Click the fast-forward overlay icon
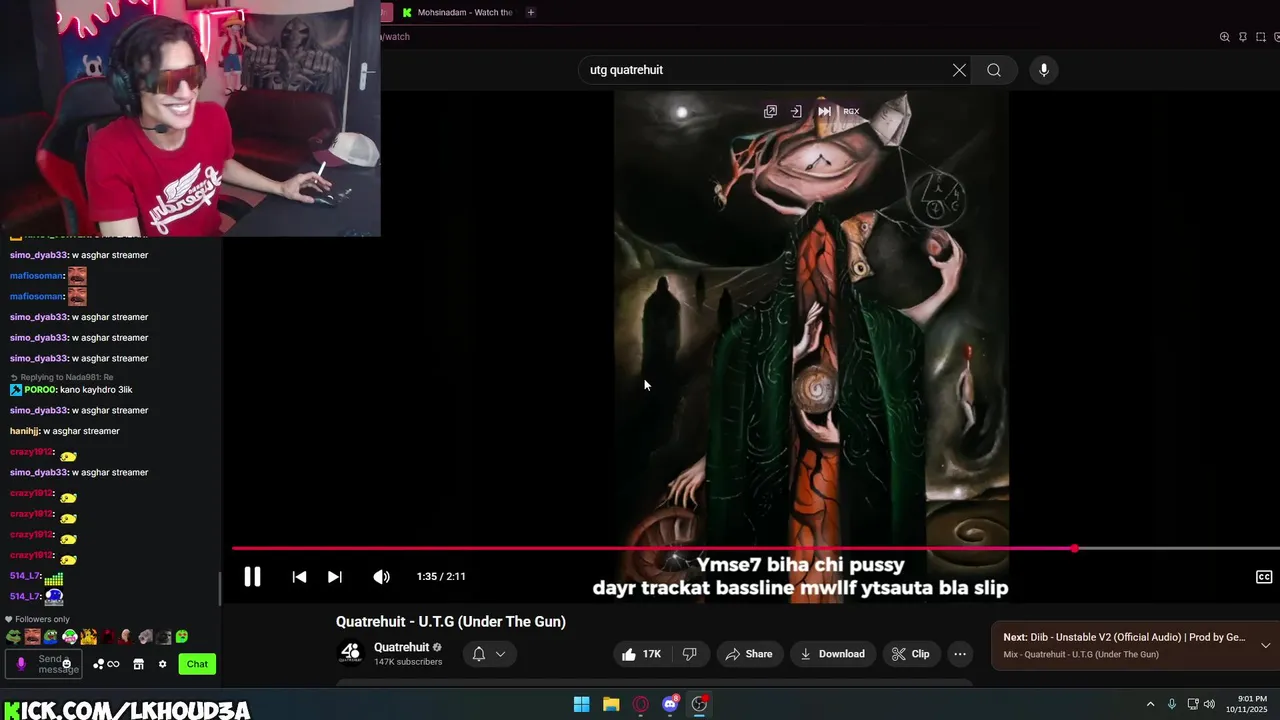The width and height of the screenshot is (1280, 720). coord(824,111)
